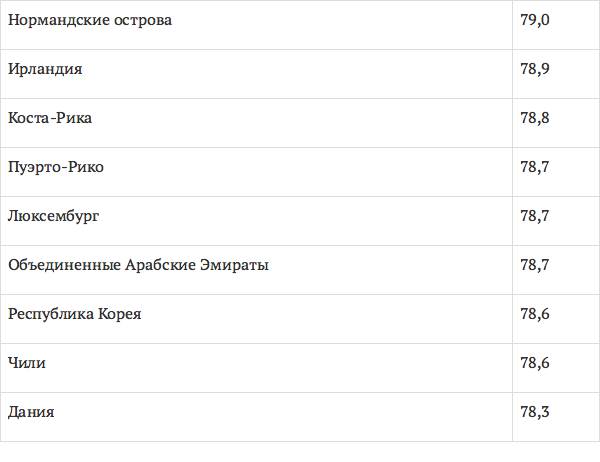This screenshot has height=462, width=600.
Task: Click the Нормандские острова country cell
Action: 89,20
